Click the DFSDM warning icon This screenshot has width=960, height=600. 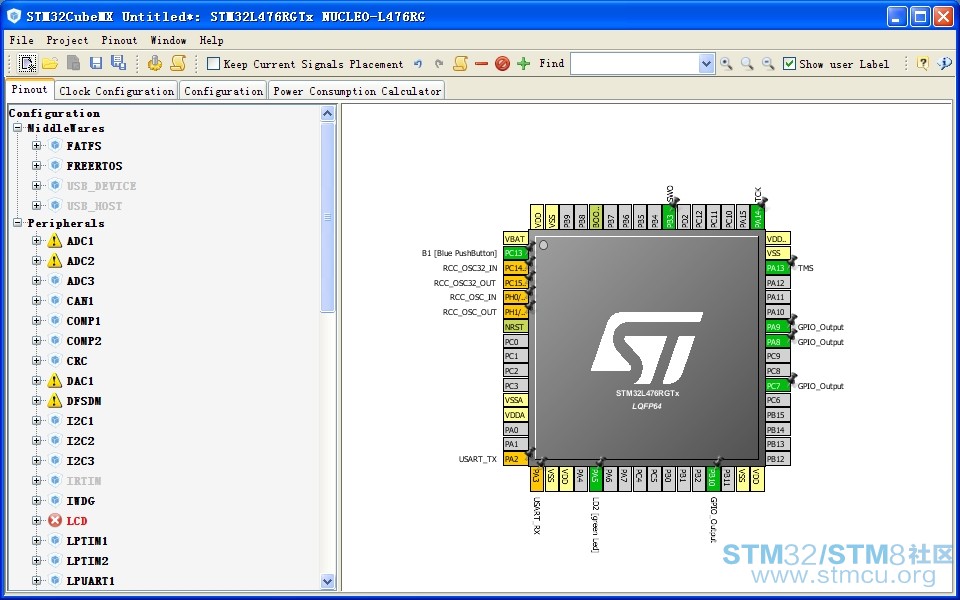coord(54,400)
